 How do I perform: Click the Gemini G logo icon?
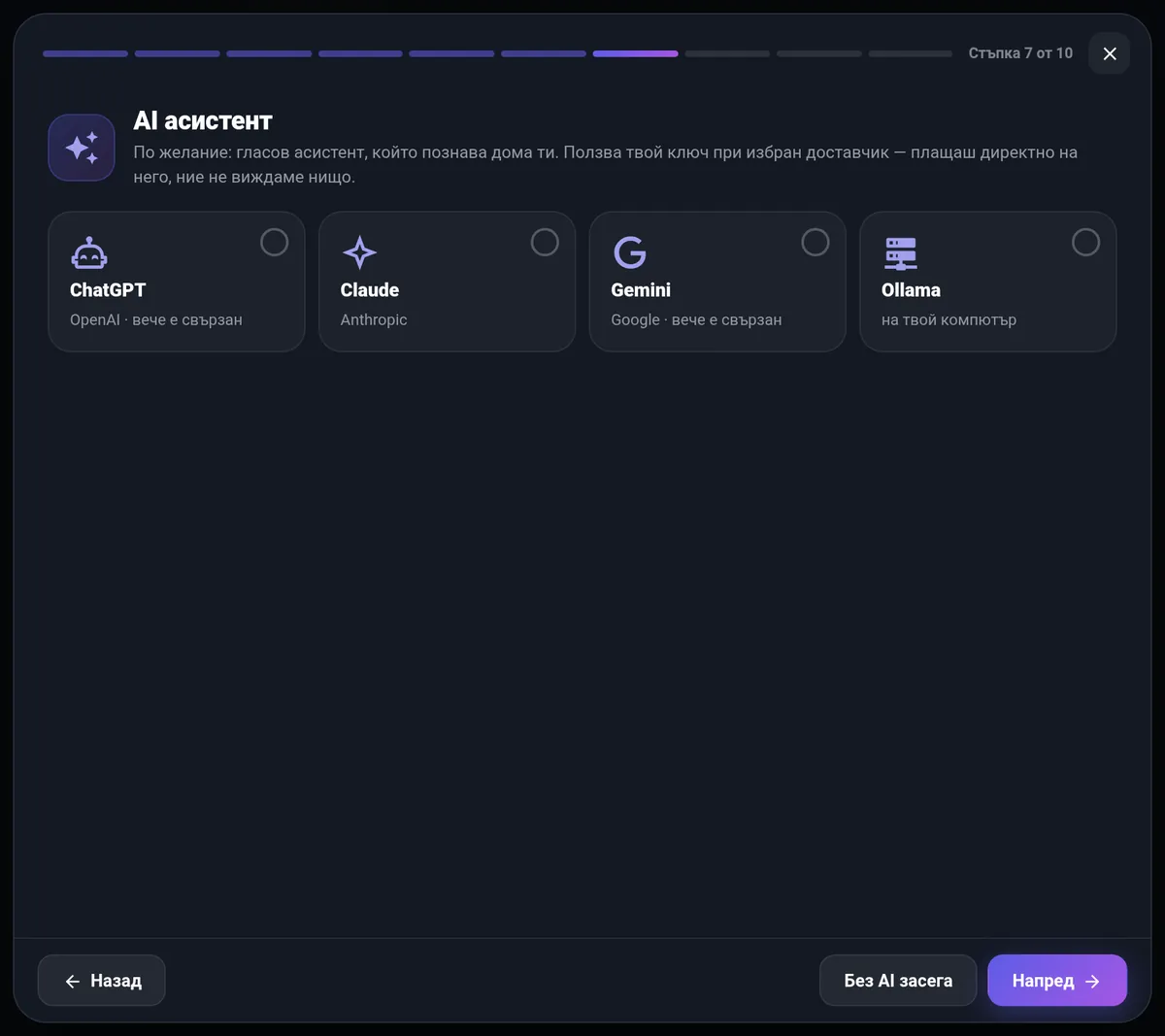point(630,252)
